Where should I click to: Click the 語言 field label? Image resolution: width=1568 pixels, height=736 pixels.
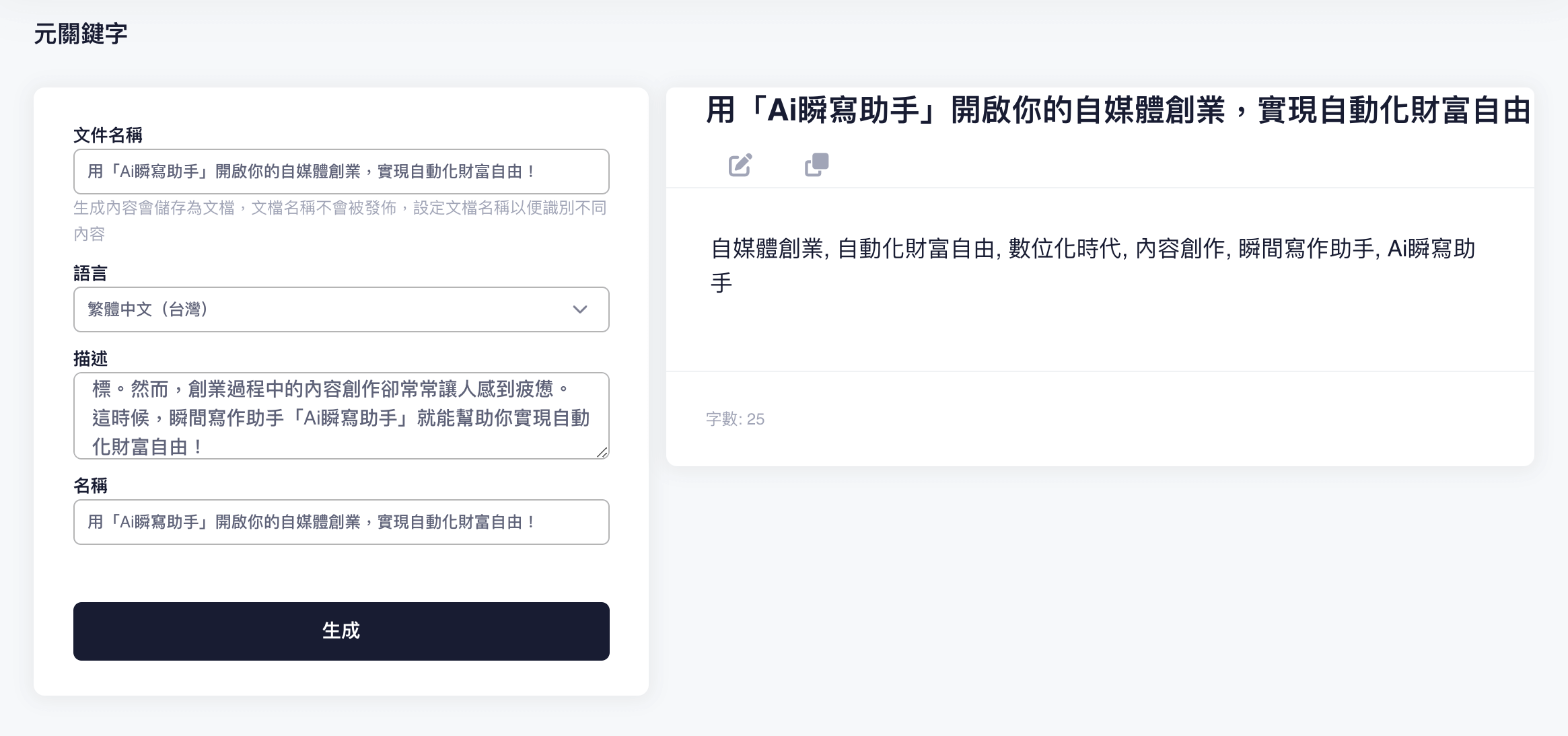coord(90,273)
